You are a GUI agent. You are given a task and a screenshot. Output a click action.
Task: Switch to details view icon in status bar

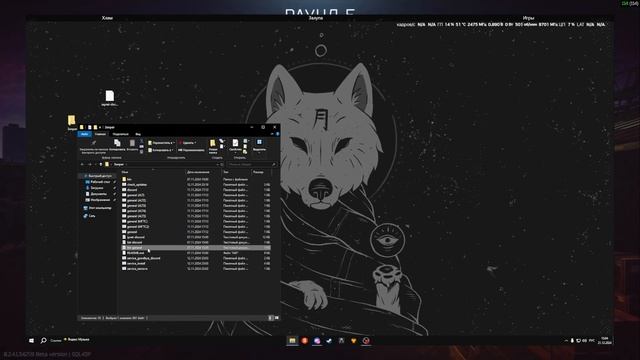[270, 318]
